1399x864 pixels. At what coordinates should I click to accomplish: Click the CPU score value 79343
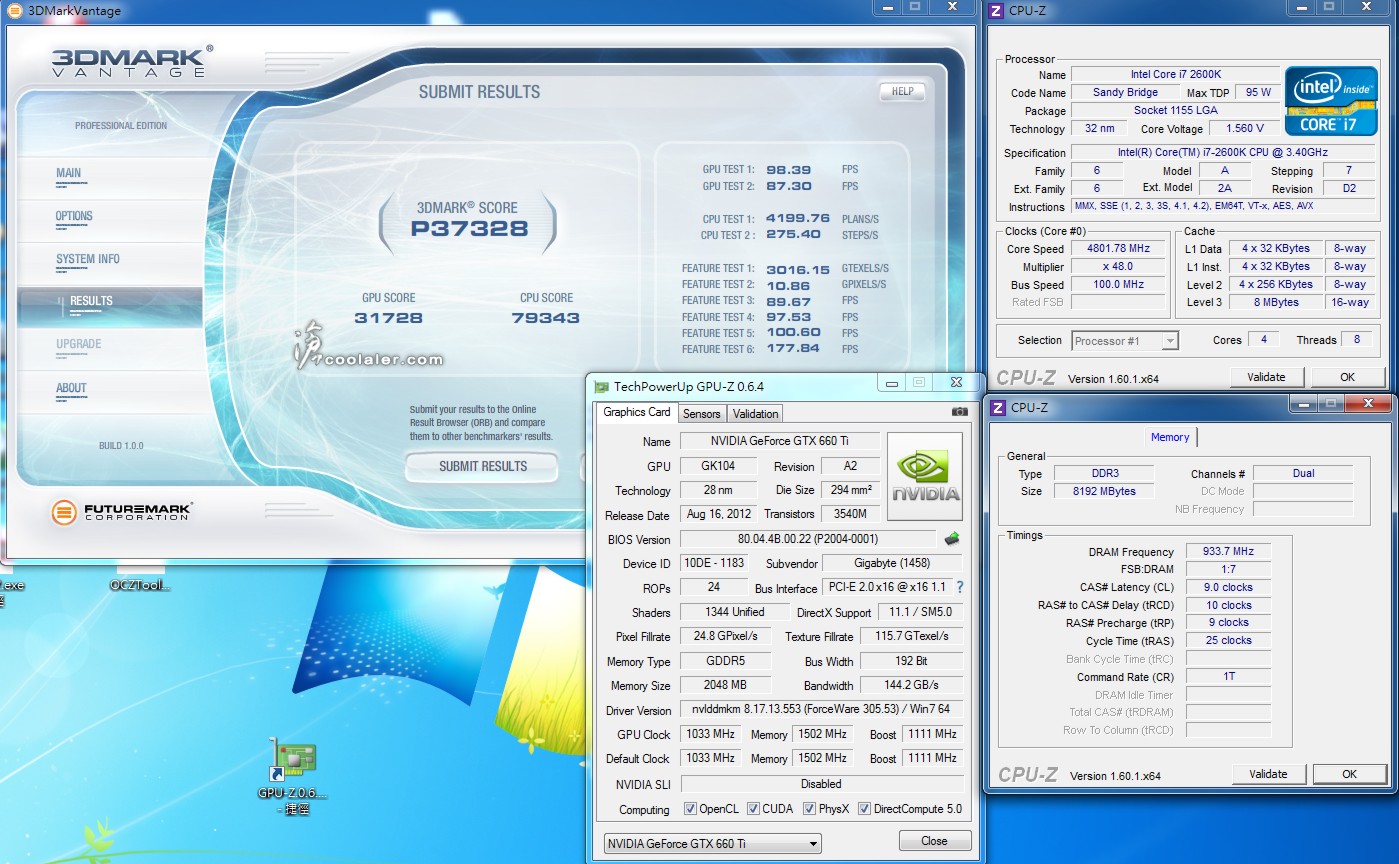546,318
